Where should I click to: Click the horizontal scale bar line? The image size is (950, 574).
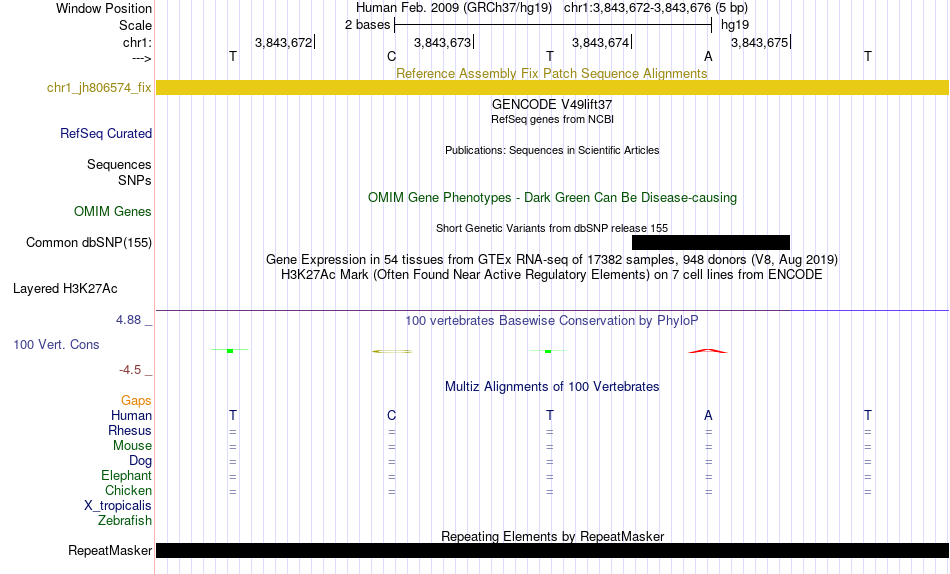coord(553,25)
